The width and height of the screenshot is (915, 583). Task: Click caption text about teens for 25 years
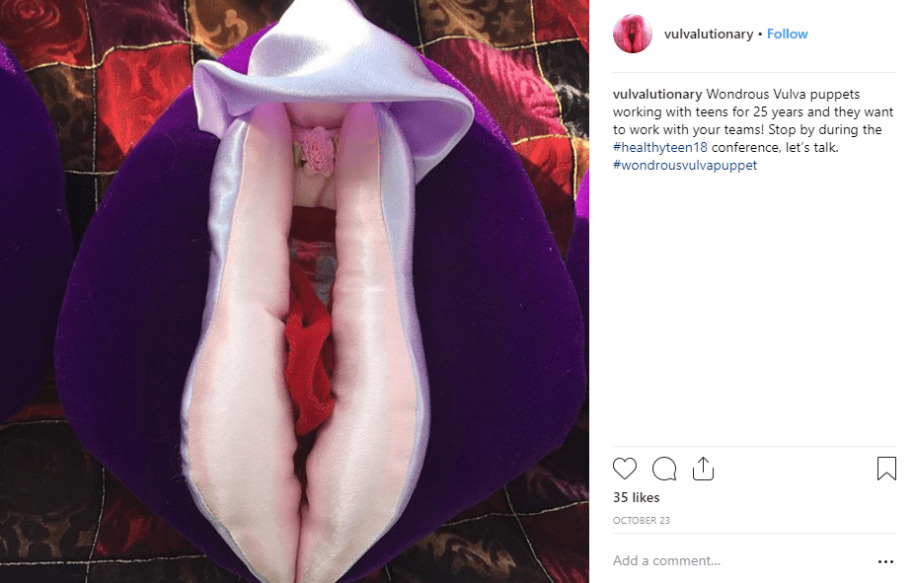tap(753, 111)
